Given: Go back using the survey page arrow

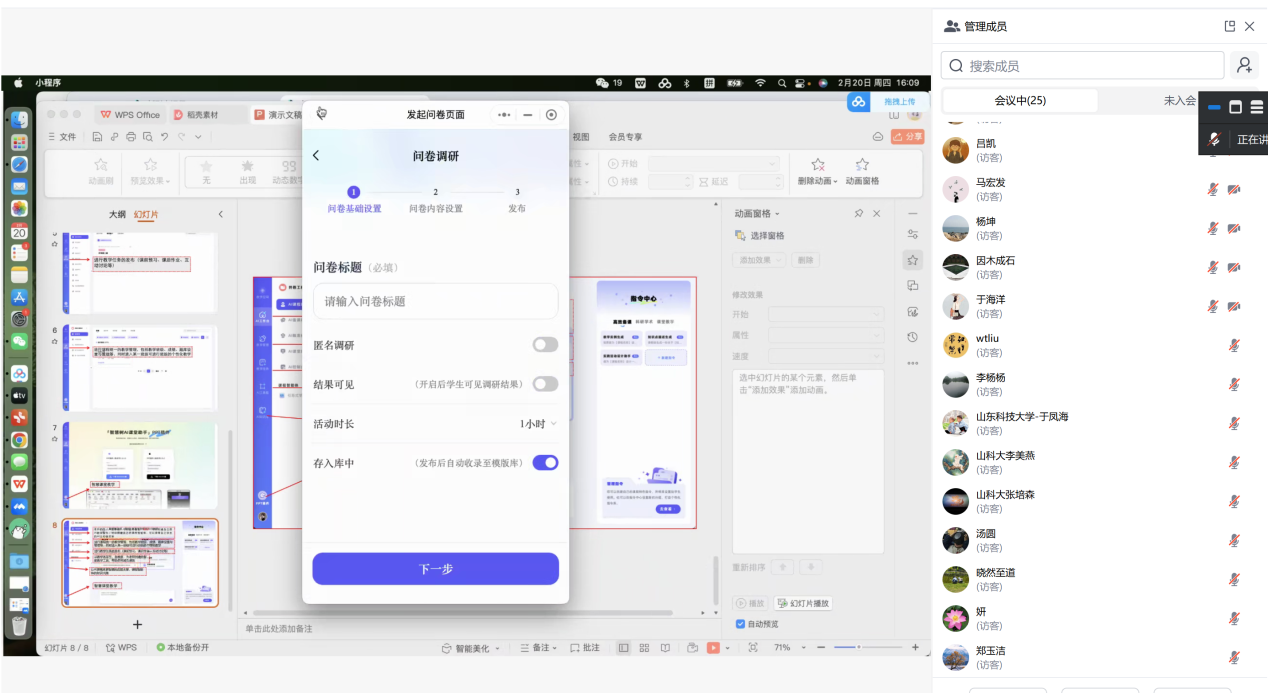Looking at the screenshot, I should pyautogui.click(x=317, y=156).
